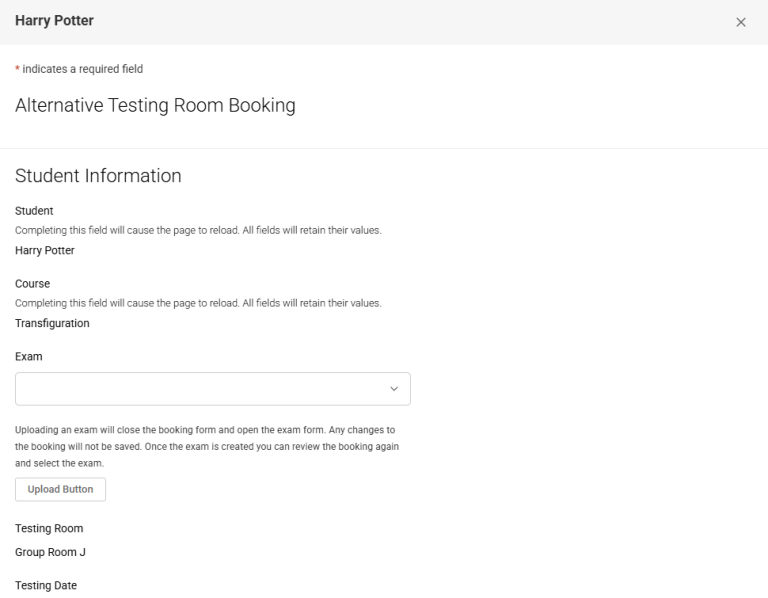Select the Group Room J value
768x598 pixels.
tap(50, 552)
